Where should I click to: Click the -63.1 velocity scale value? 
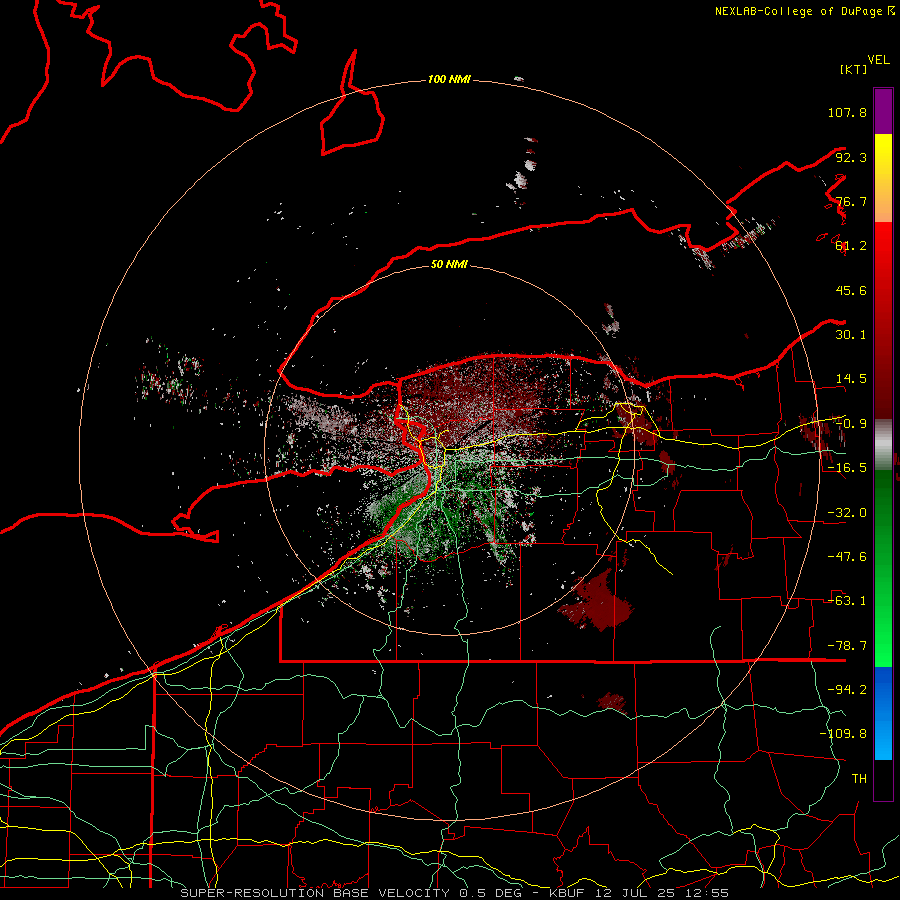coord(847,601)
